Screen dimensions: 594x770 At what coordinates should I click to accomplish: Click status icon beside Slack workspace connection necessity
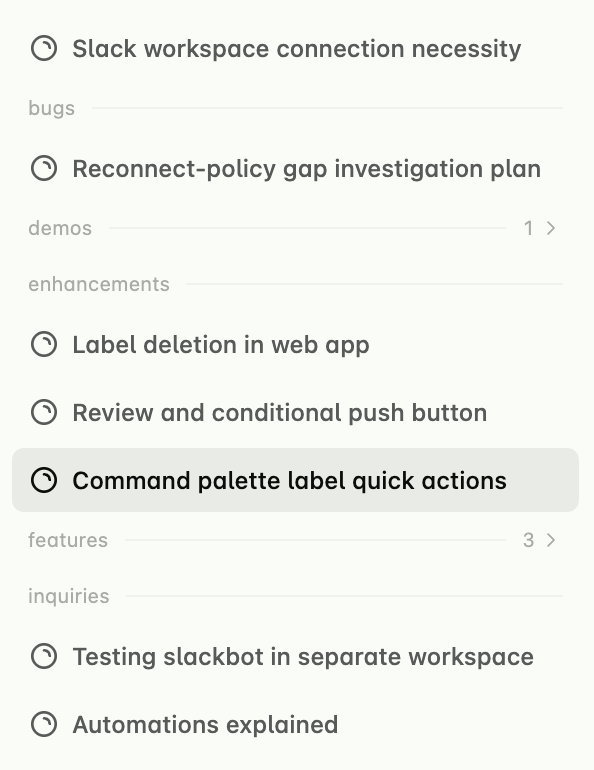tap(44, 49)
